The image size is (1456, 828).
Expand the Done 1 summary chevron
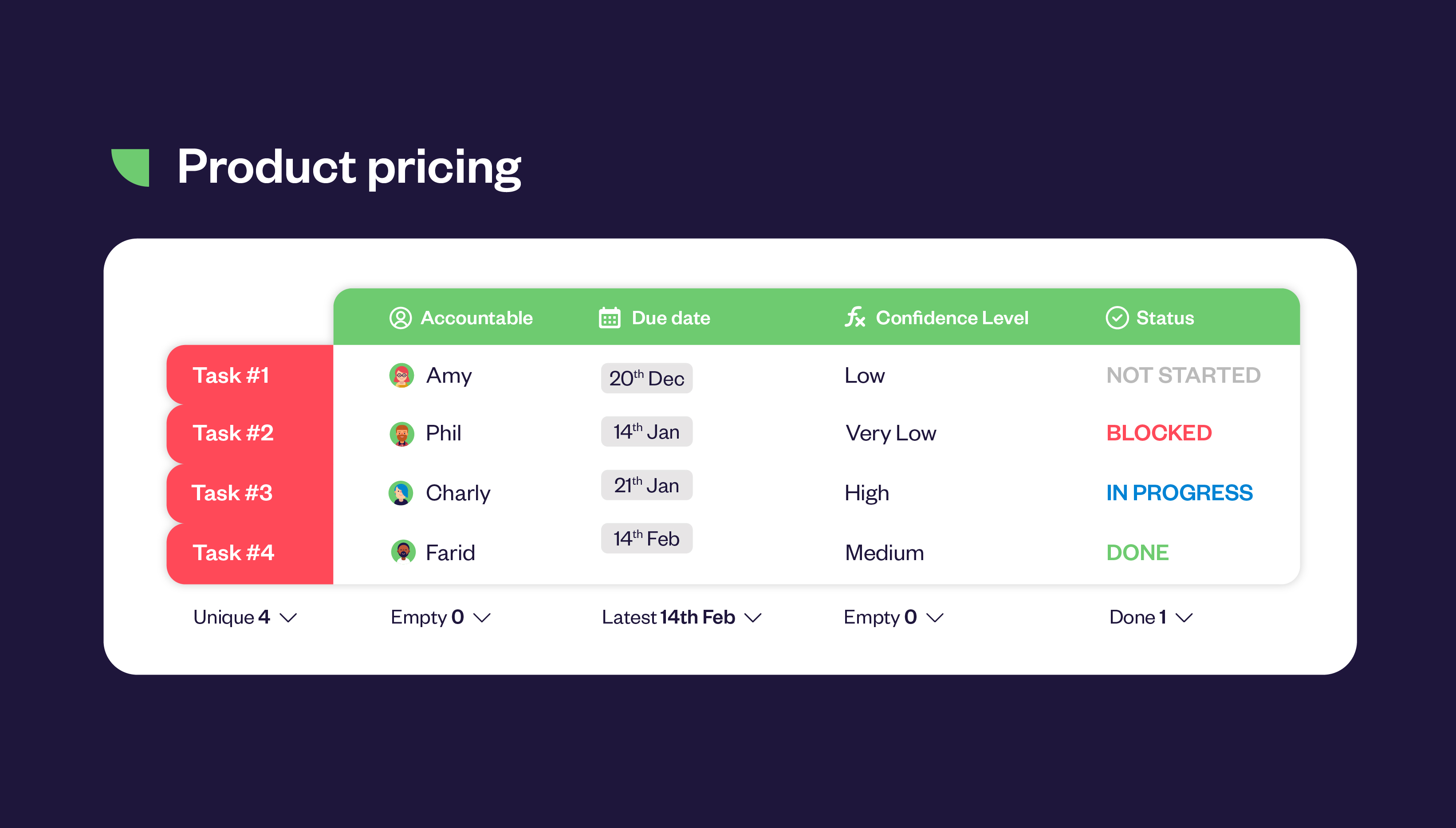click(1184, 618)
